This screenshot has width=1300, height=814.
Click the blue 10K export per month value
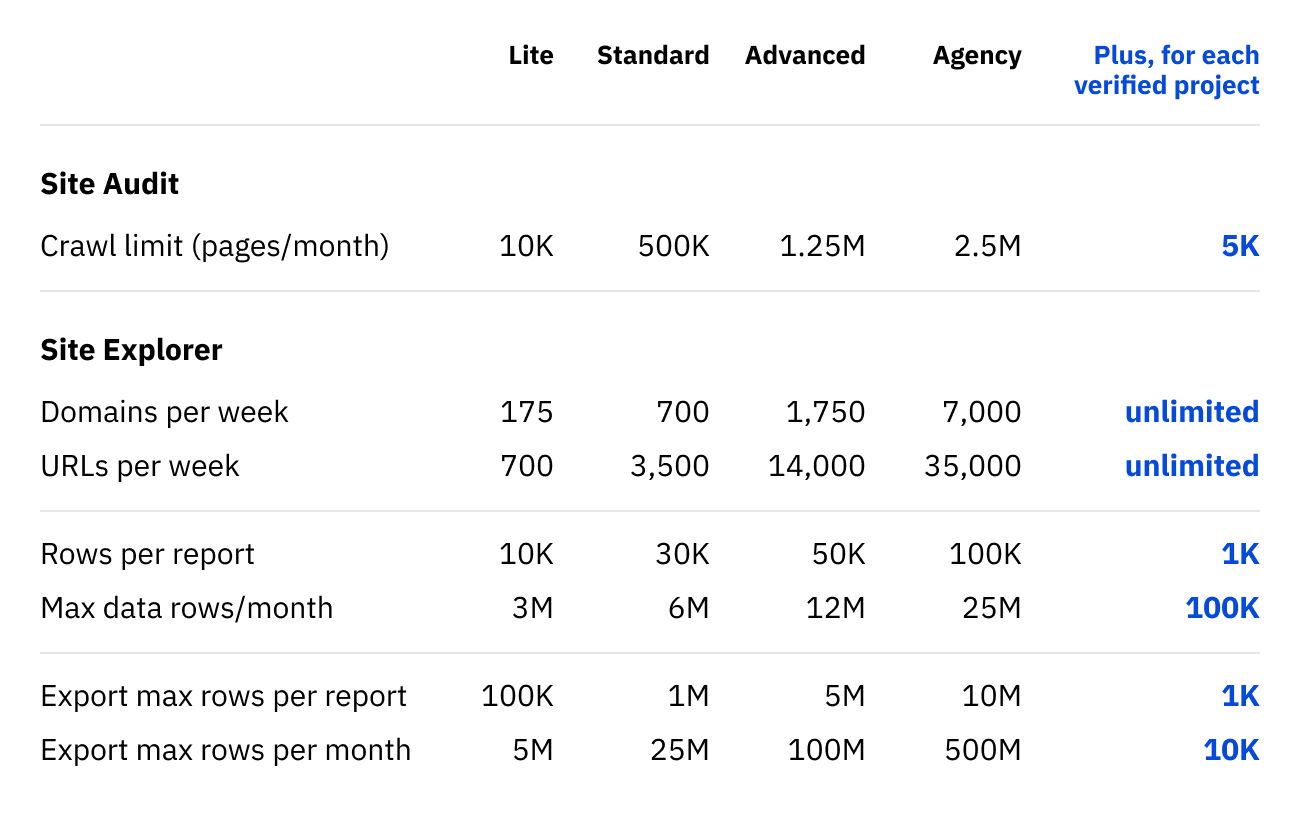(x=1231, y=750)
